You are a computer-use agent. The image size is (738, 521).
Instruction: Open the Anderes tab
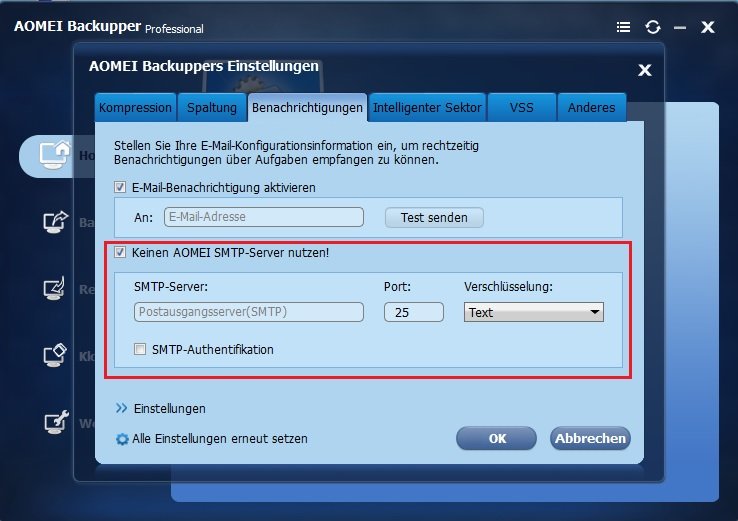[x=592, y=107]
